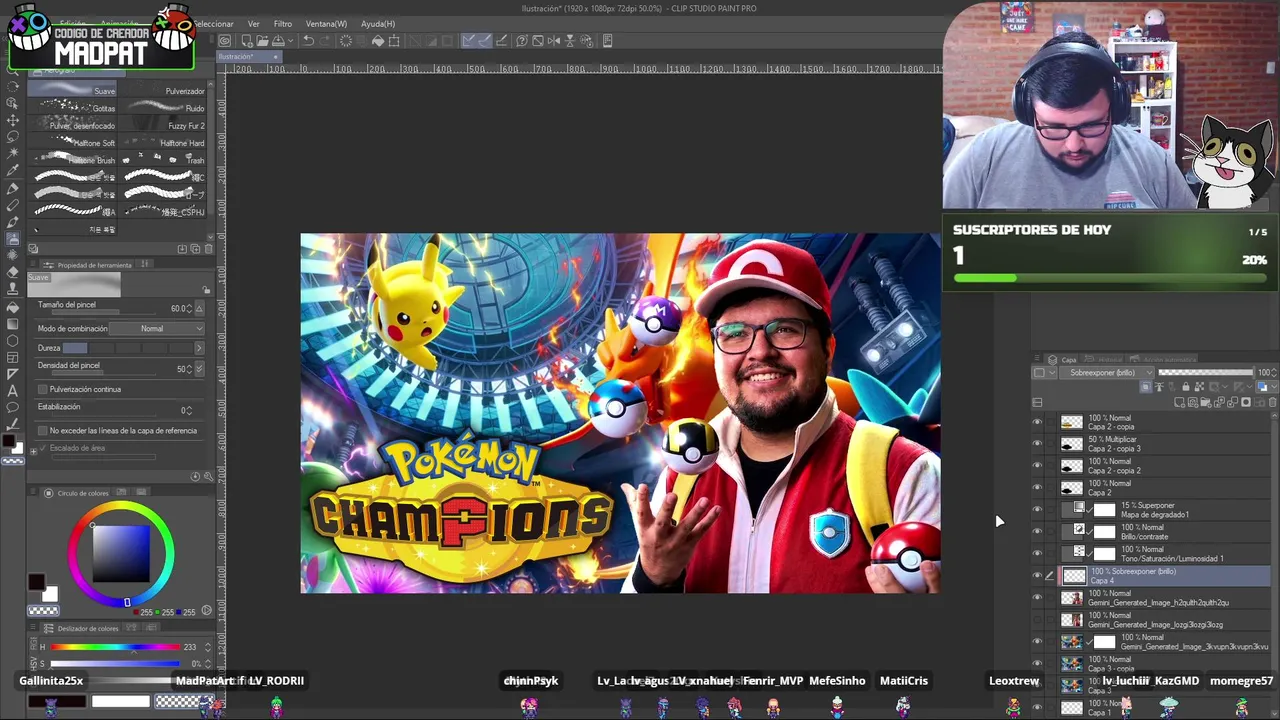Hide the Brillo/contraste layer

point(1037,532)
